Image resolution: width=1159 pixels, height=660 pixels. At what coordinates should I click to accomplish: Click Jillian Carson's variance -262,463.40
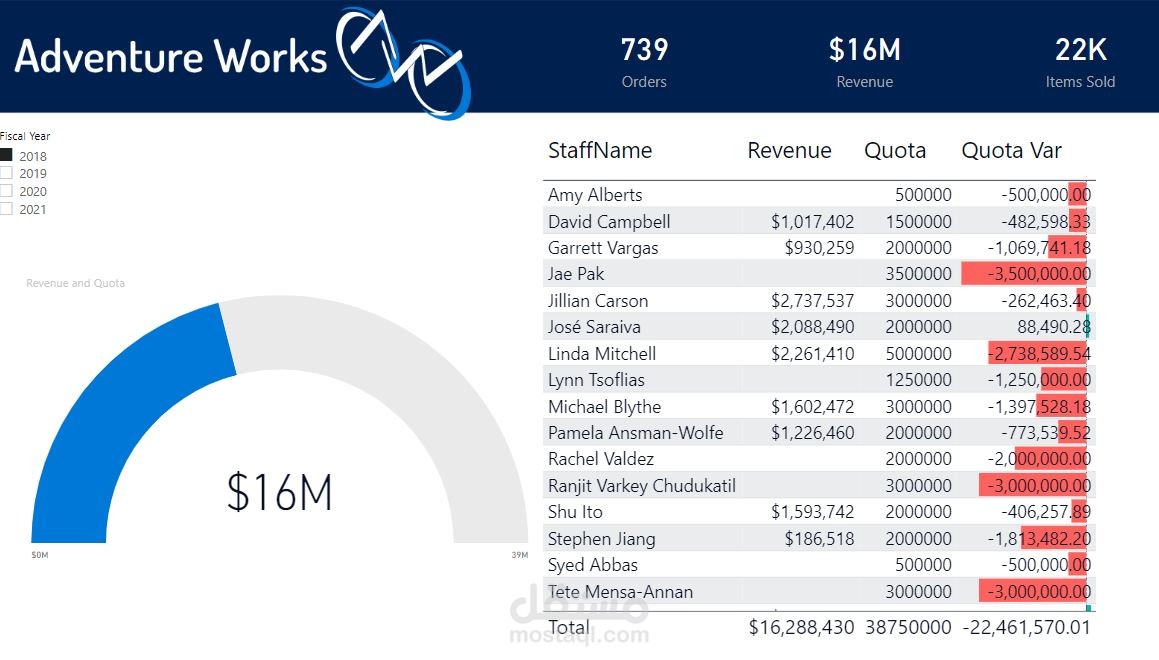pos(1046,300)
